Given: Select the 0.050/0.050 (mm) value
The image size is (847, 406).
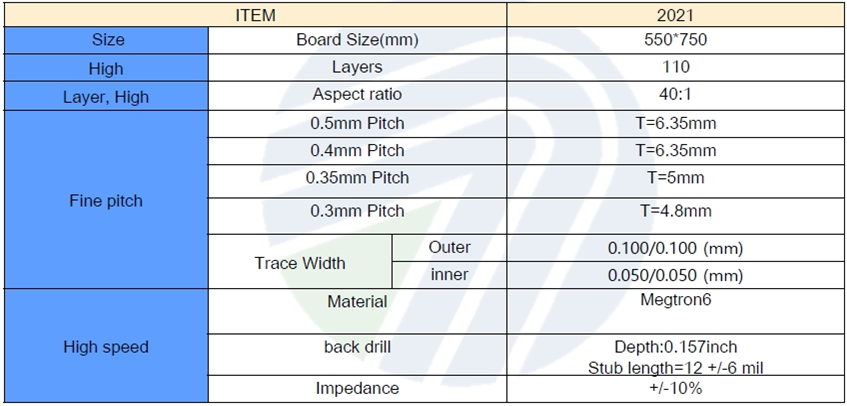Looking at the screenshot, I should tap(676, 275).
